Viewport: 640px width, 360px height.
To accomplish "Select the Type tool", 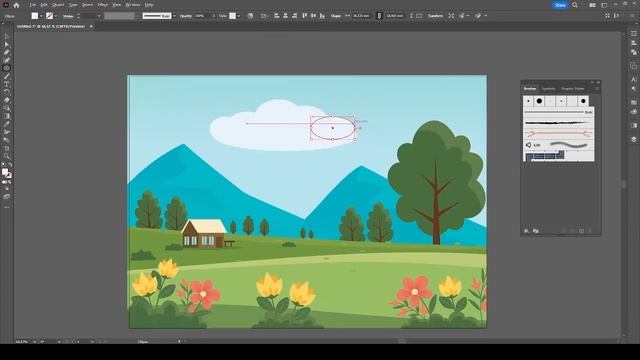I will 7,84.
